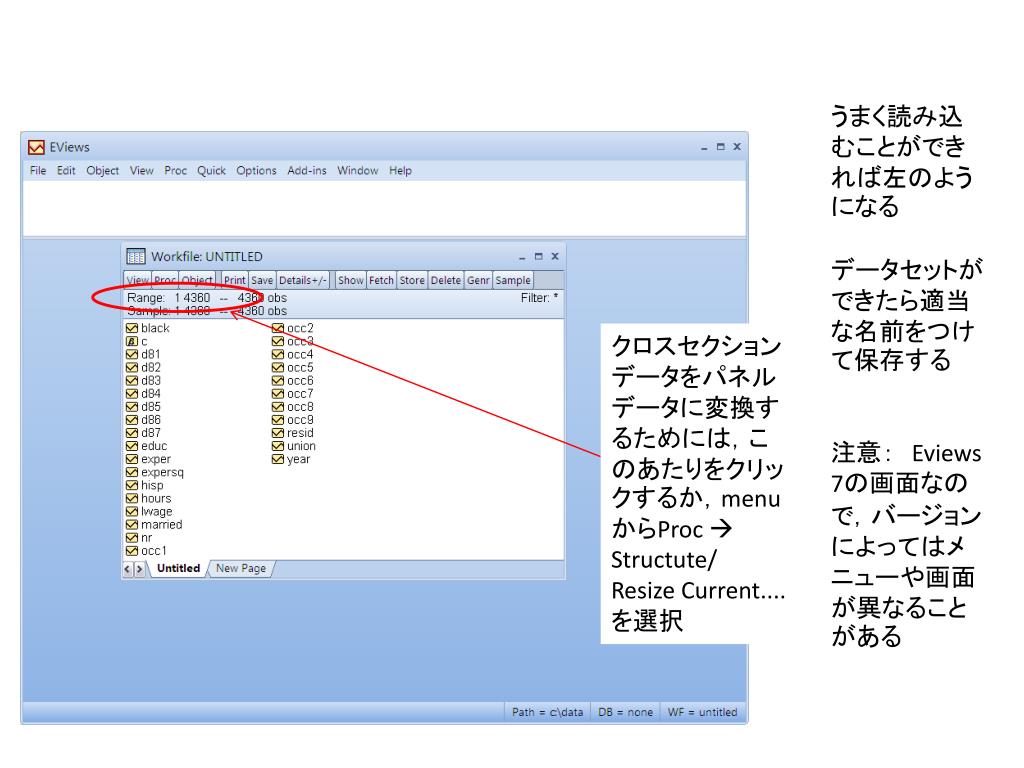Click the WF = untitled status entry

pyautogui.click(x=703, y=712)
